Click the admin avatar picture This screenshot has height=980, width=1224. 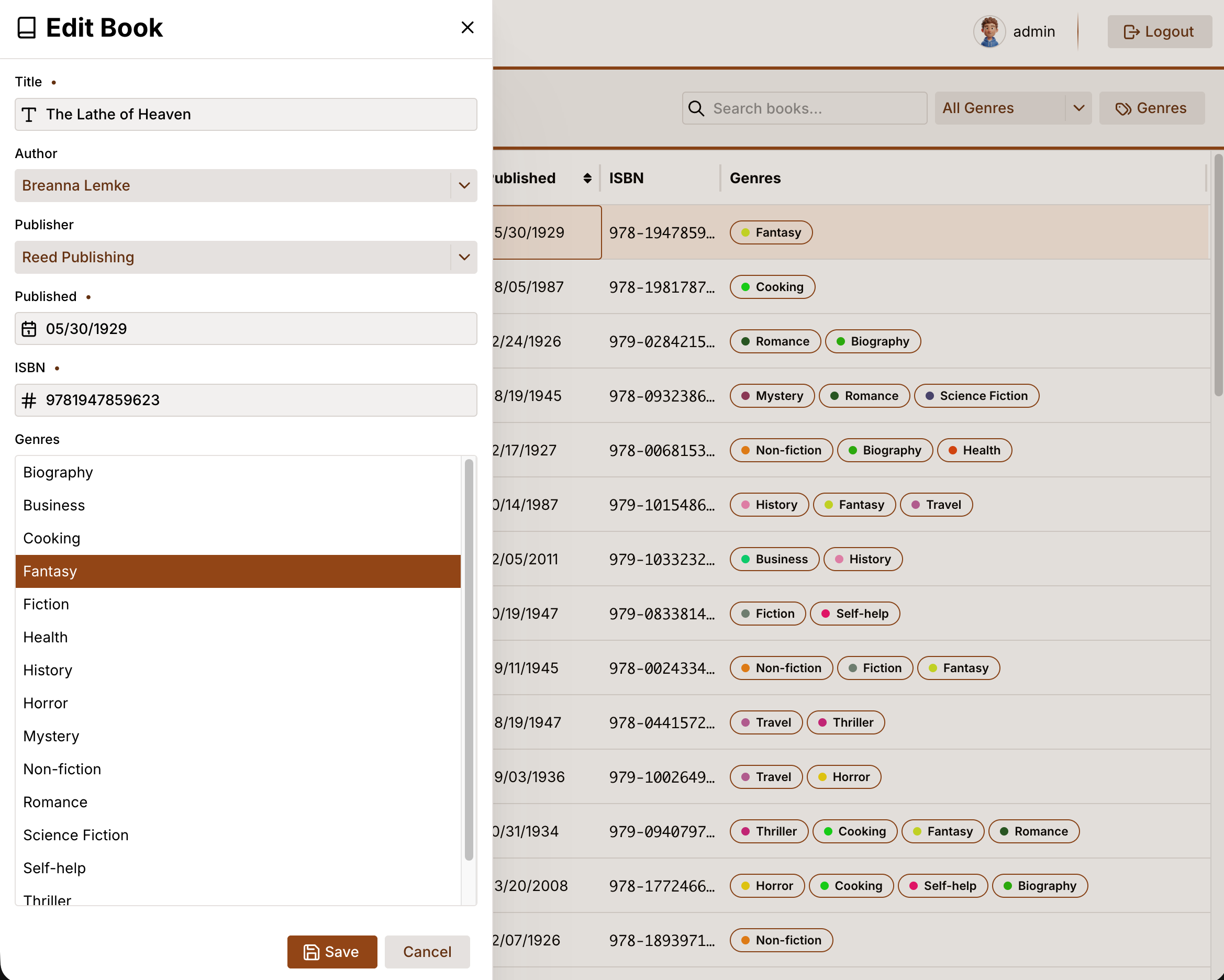click(x=989, y=32)
